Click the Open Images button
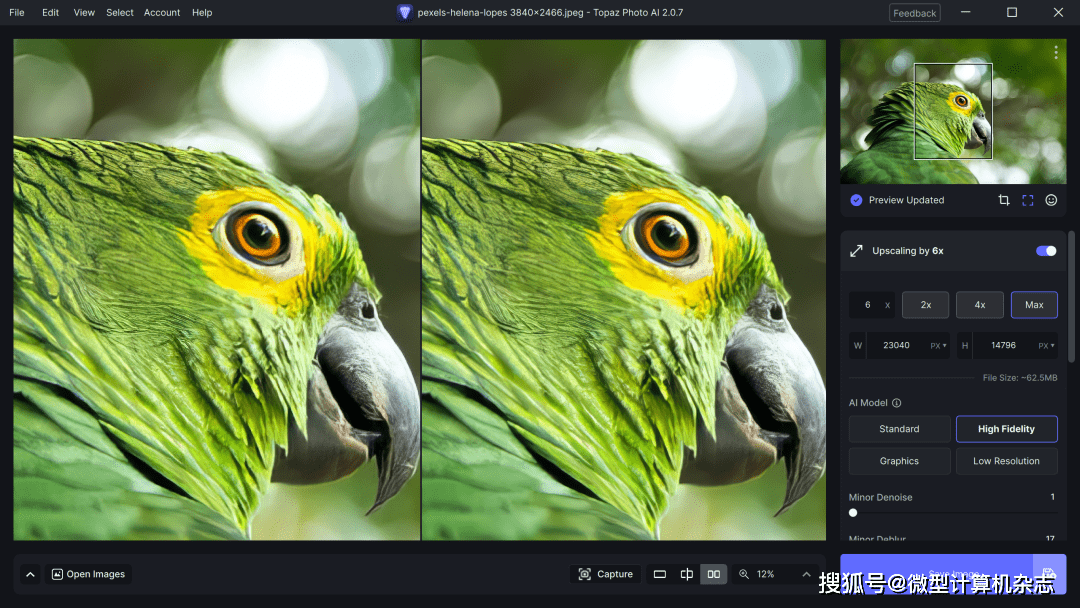Viewport: 1080px width, 608px height. click(88, 574)
